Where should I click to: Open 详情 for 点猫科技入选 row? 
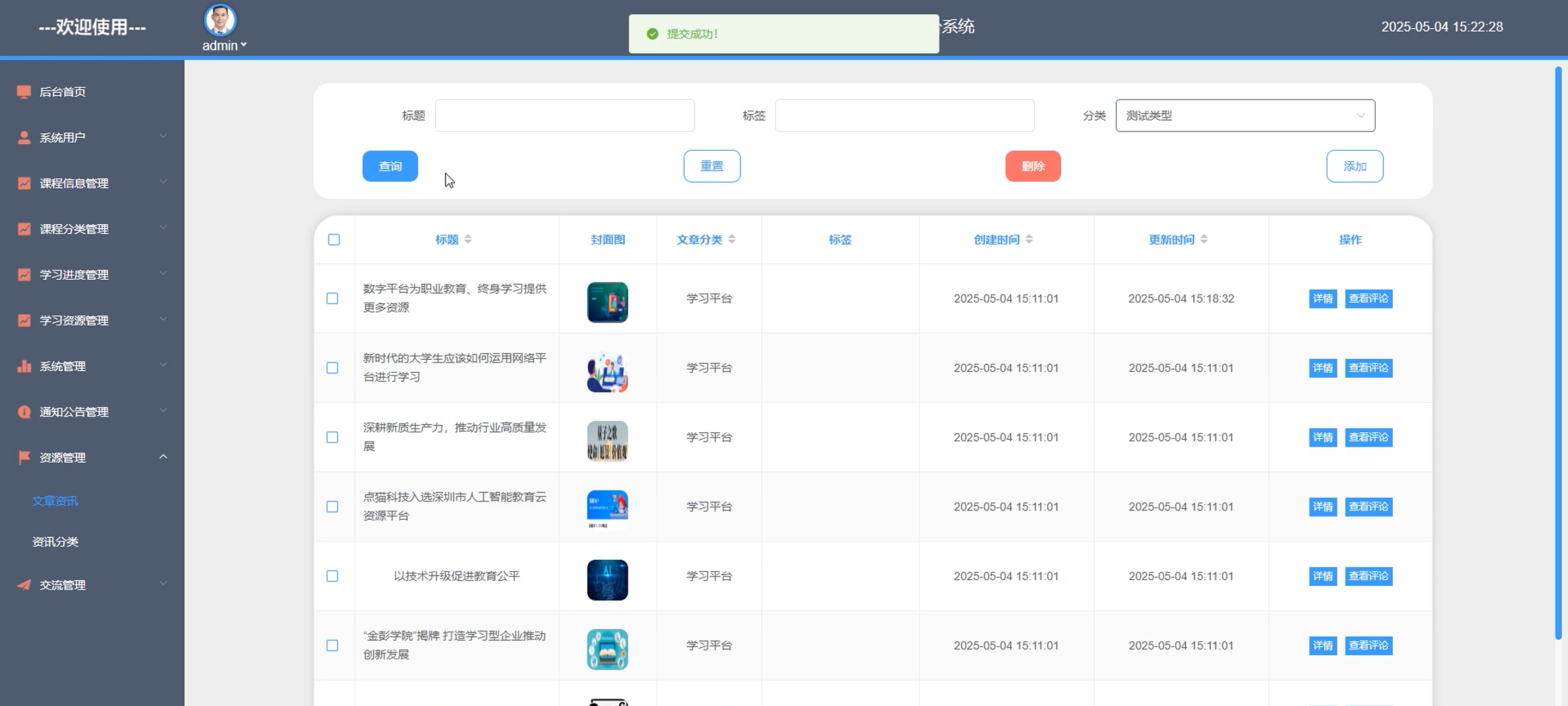click(x=1323, y=506)
